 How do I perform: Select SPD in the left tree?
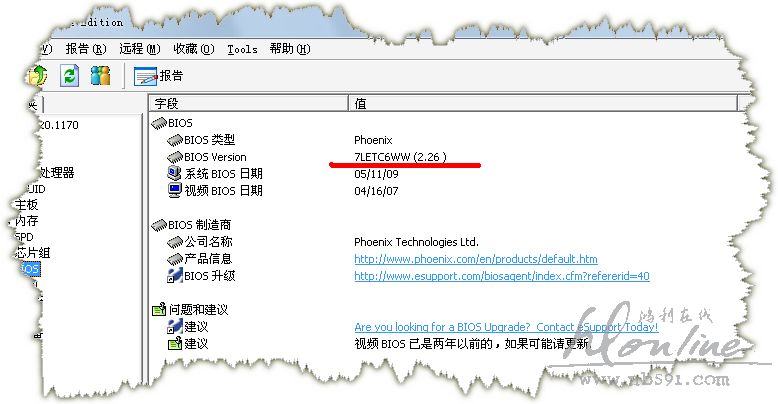(x=24, y=237)
